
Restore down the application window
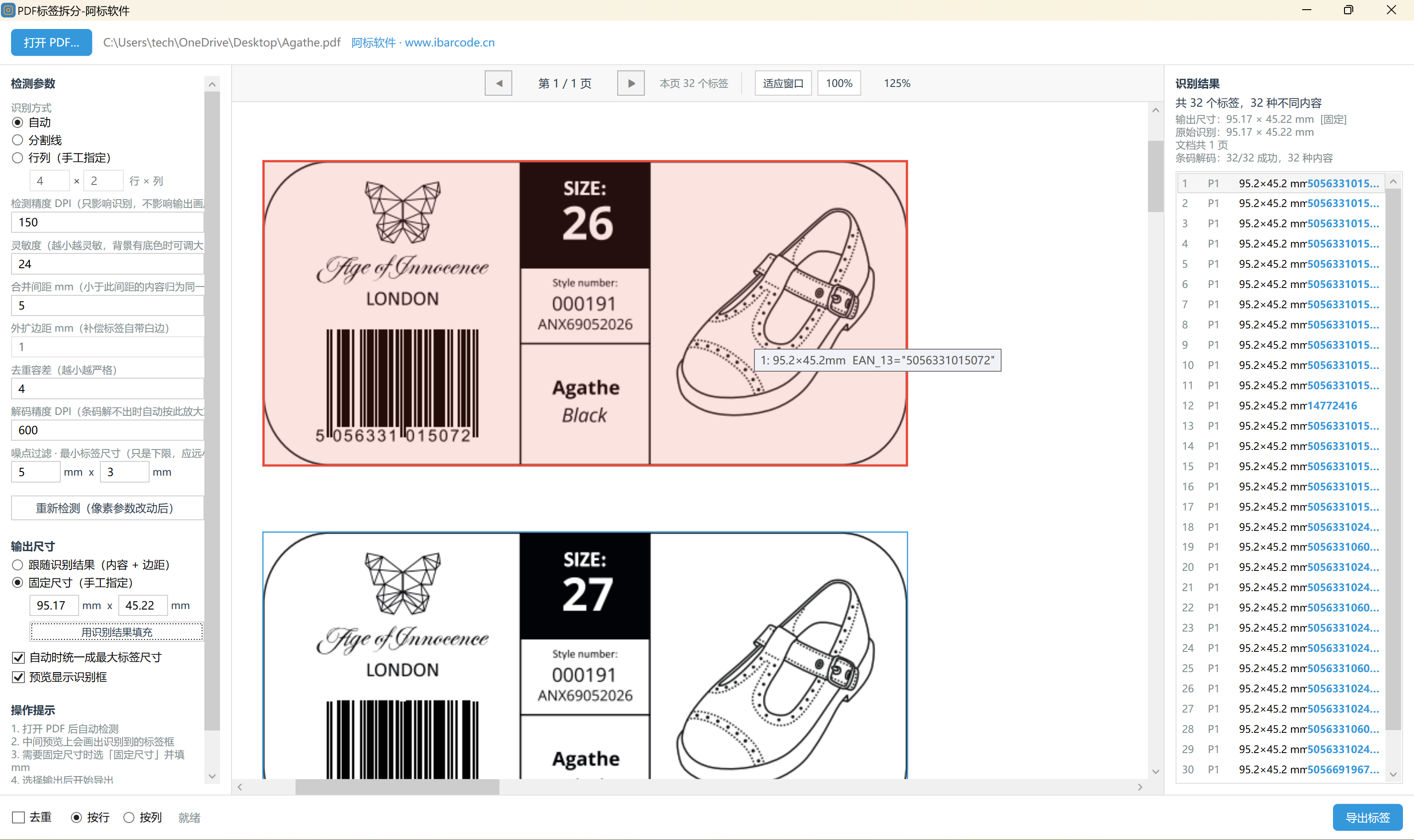click(1348, 10)
